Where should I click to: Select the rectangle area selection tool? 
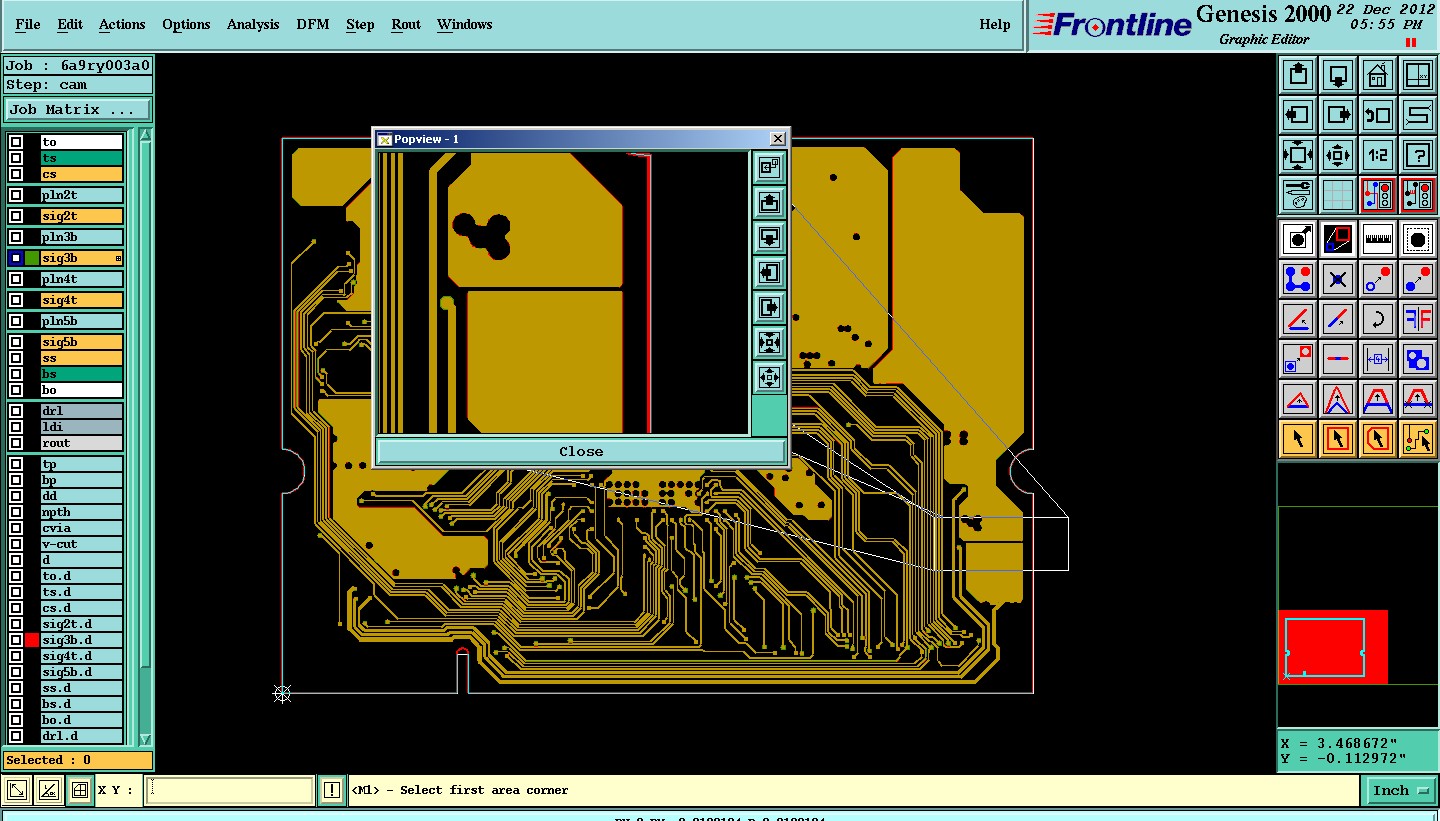[1338, 438]
